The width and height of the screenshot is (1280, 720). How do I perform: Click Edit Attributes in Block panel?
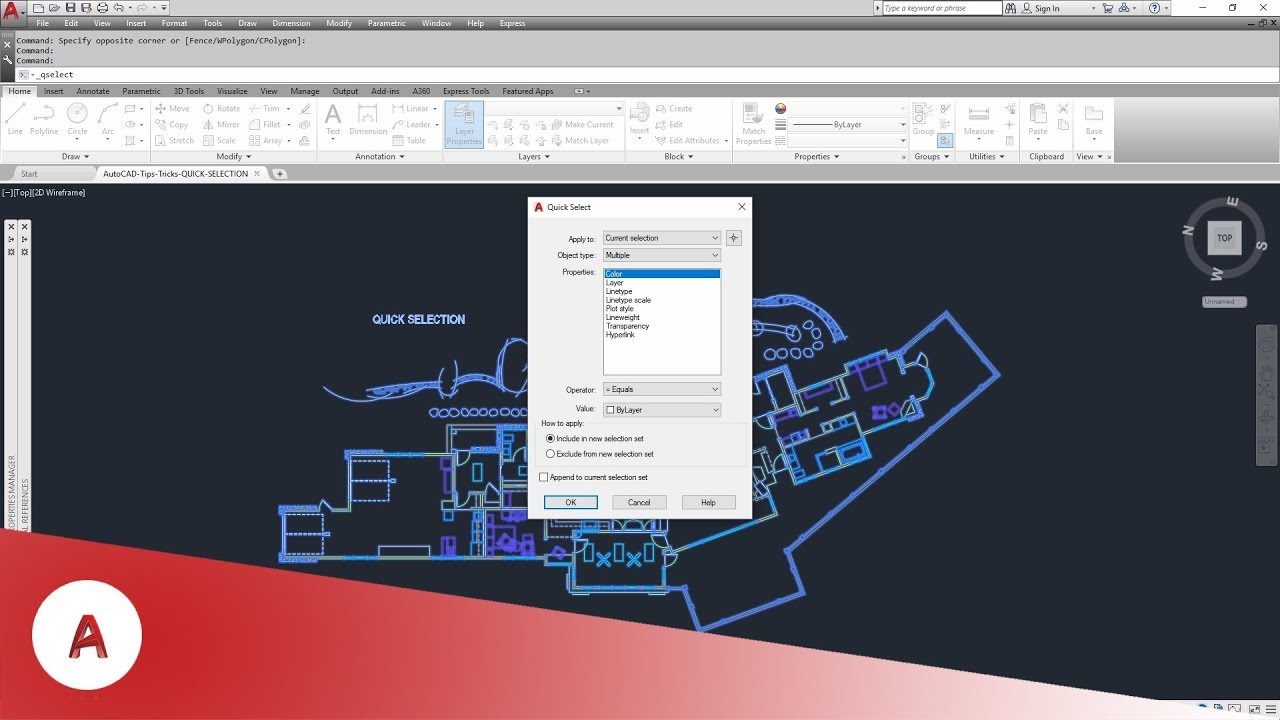[687, 141]
